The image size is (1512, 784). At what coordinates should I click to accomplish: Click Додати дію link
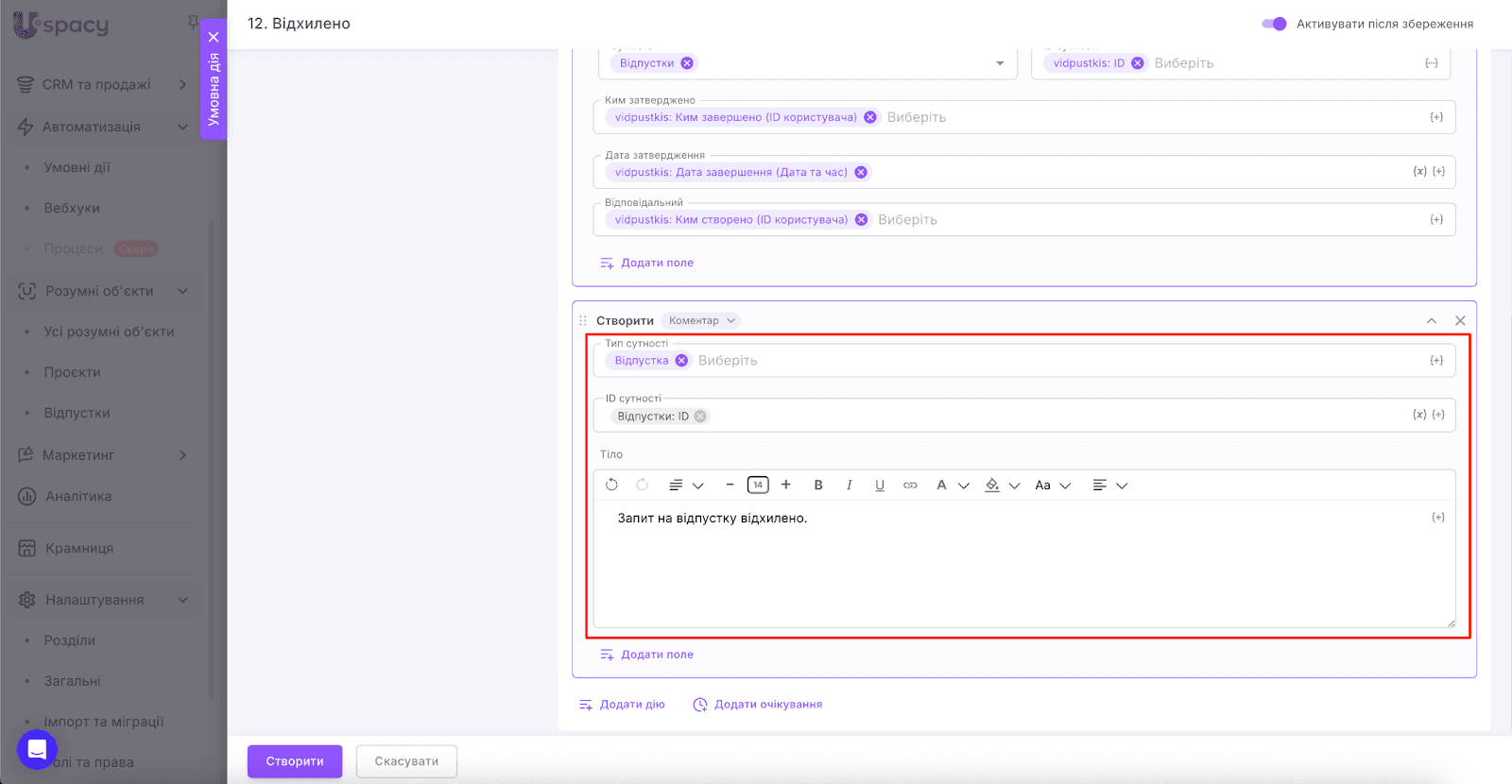622,705
